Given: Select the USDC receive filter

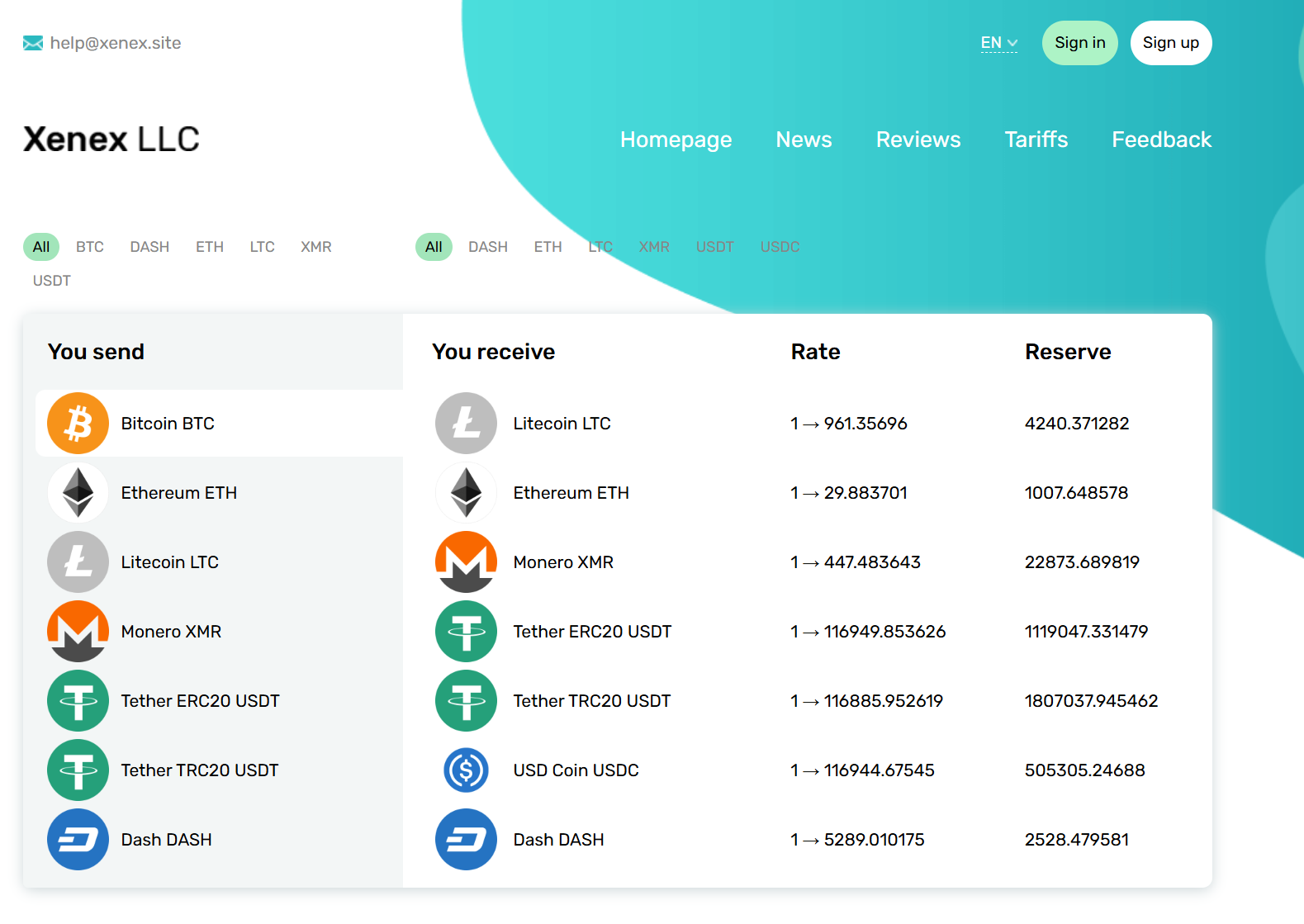Looking at the screenshot, I should click(780, 247).
